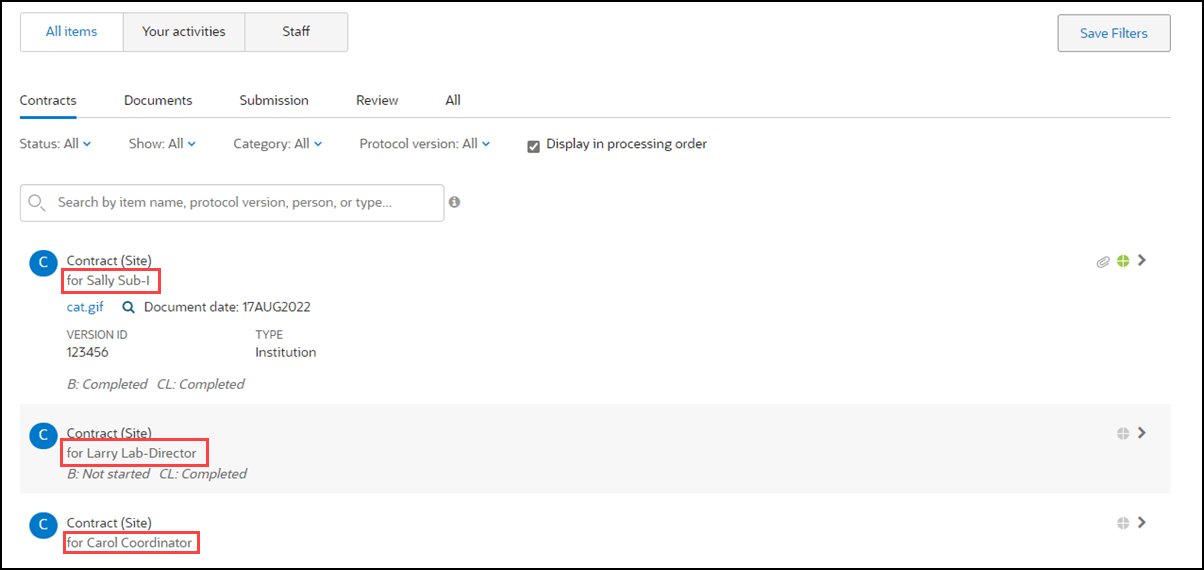Image resolution: width=1204 pixels, height=570 pixels.
Task: Expand the Carol Coordinator contract chevron
Action: [1142, 522]
